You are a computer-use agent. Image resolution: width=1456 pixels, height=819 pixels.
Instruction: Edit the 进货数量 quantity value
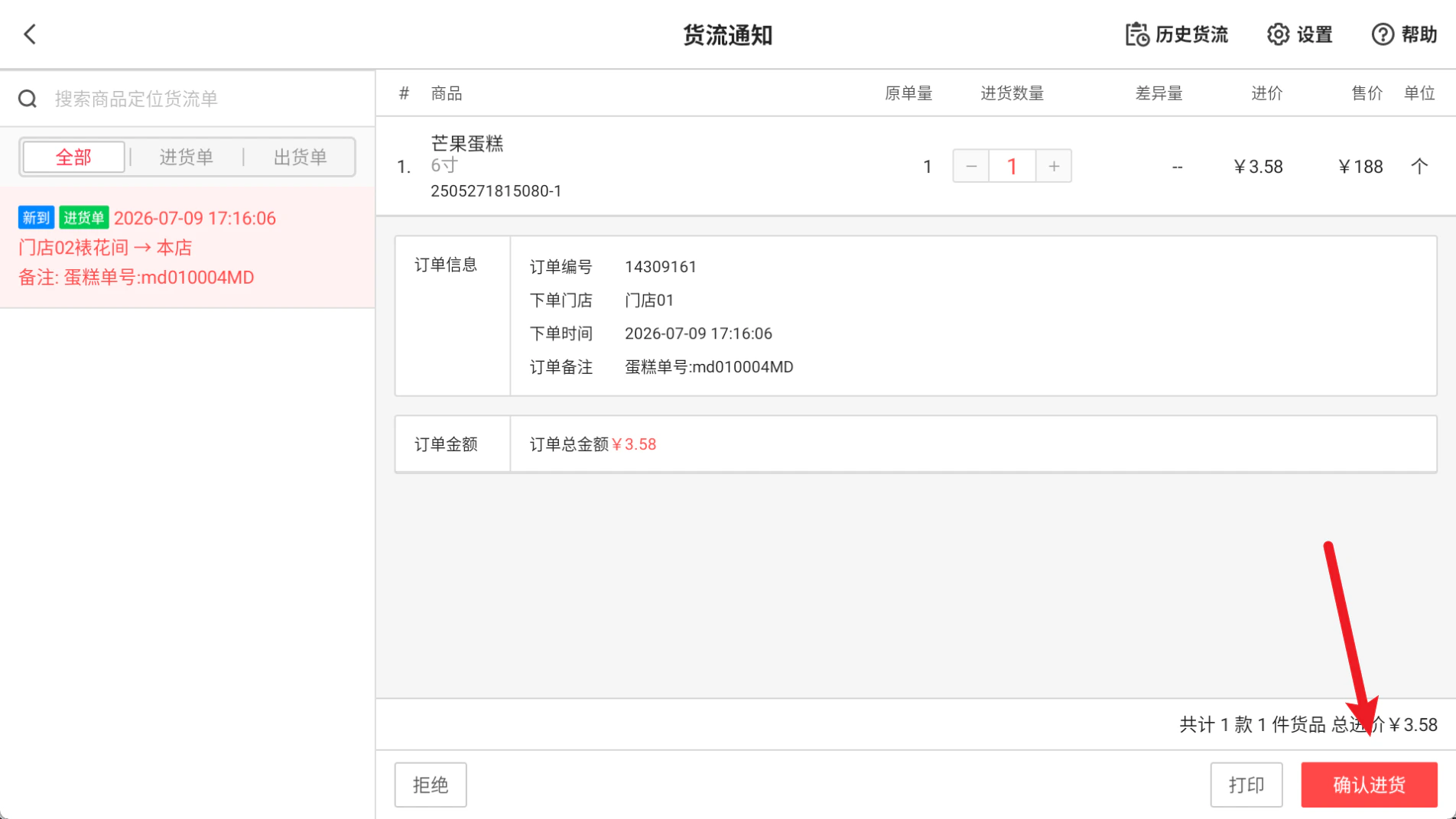[1012, 166]
